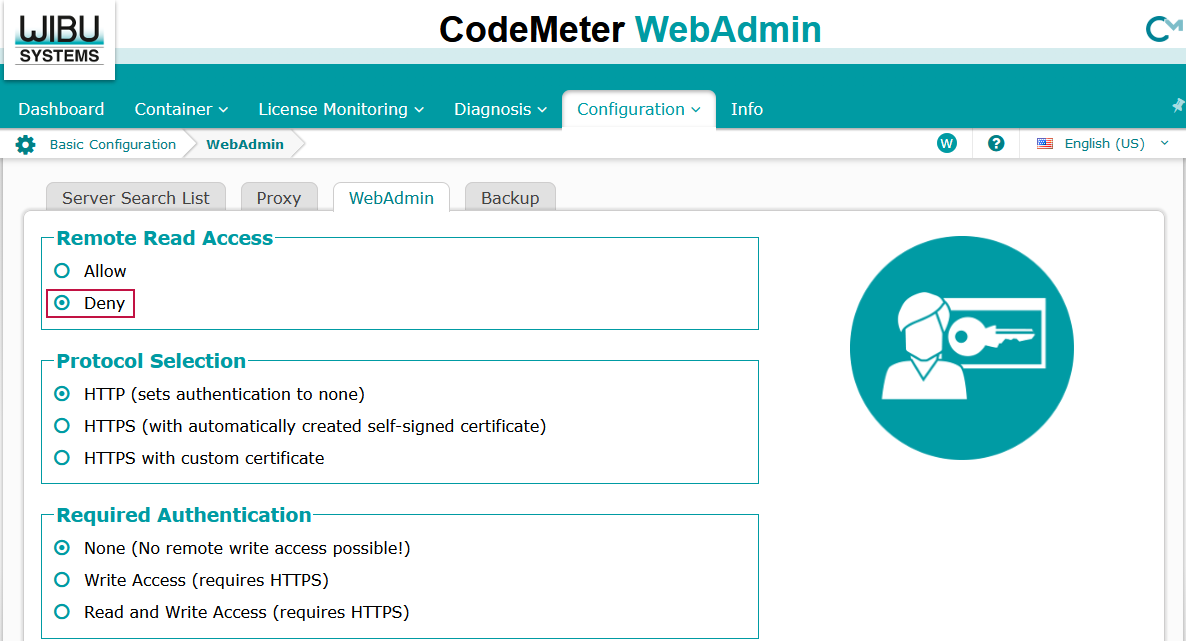Screen dimensions: 1186x641
Task: Open help via question mark icon
Action: tap(996, 143)
